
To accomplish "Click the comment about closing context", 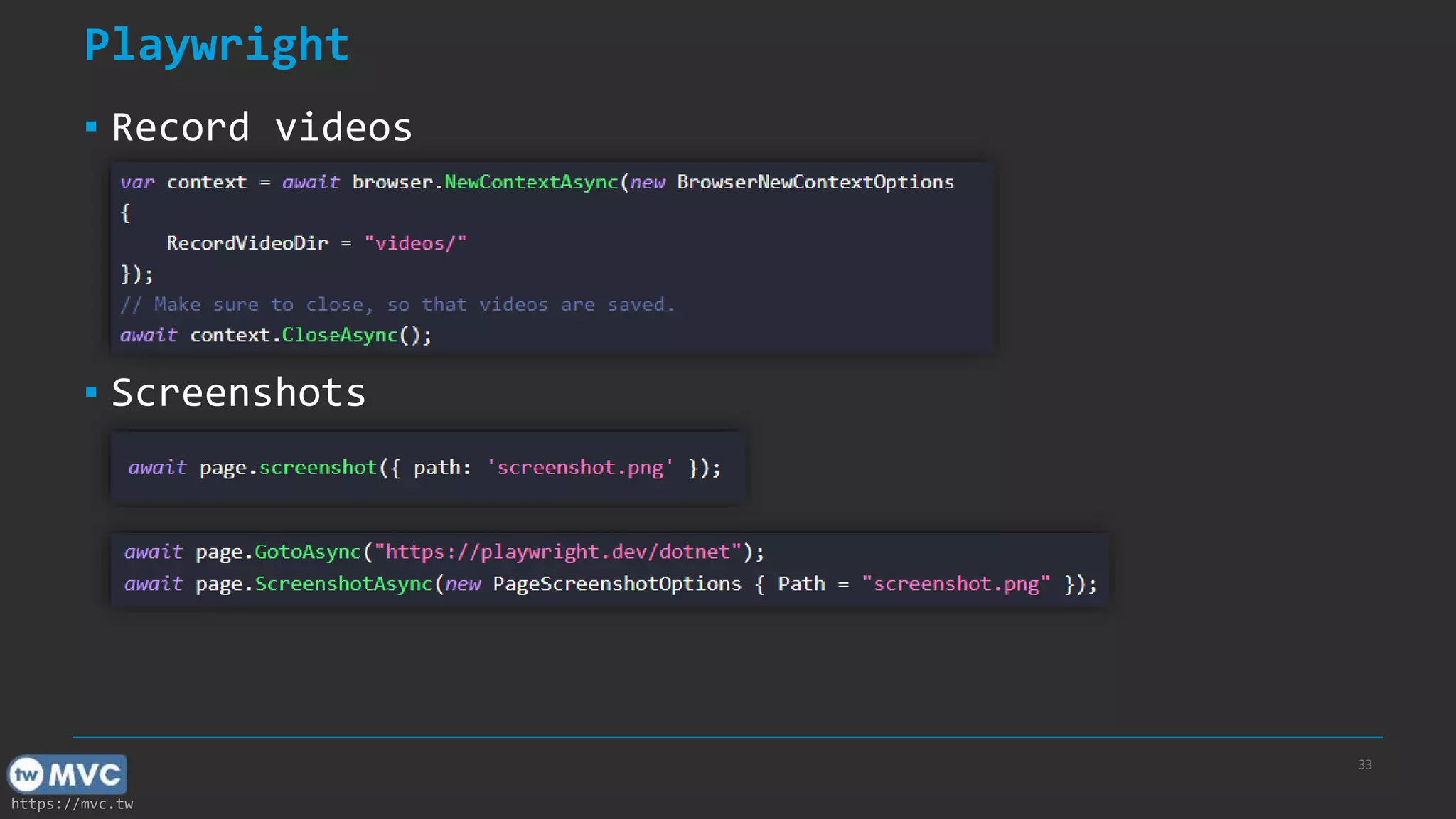I will 397,304.
